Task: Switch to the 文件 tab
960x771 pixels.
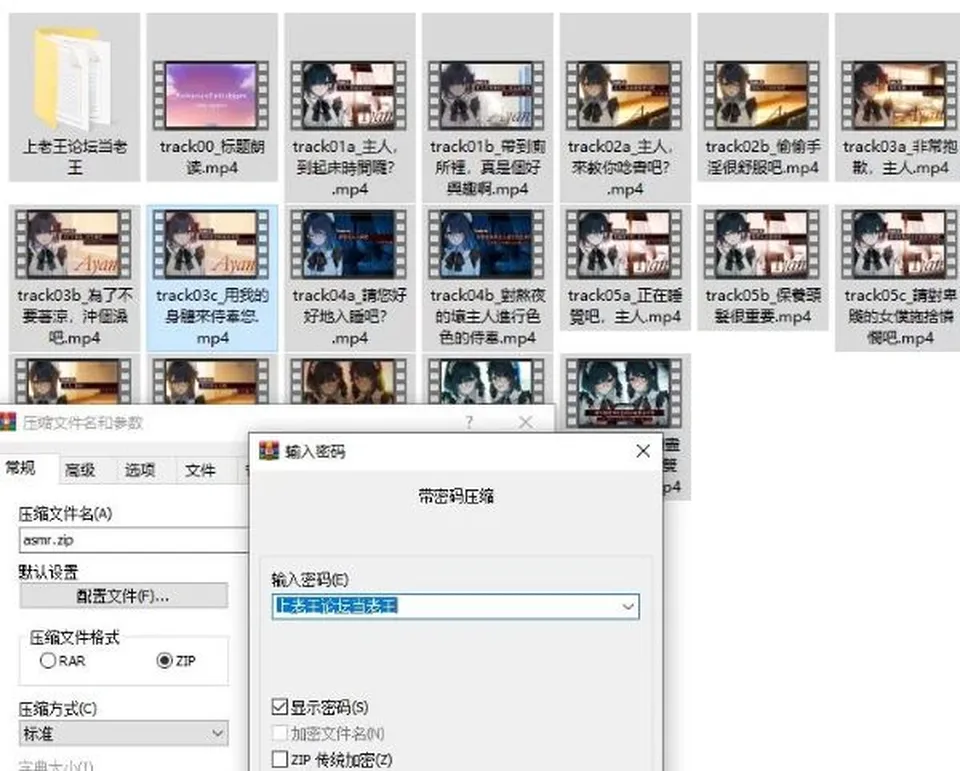Action: coord(200,470)
